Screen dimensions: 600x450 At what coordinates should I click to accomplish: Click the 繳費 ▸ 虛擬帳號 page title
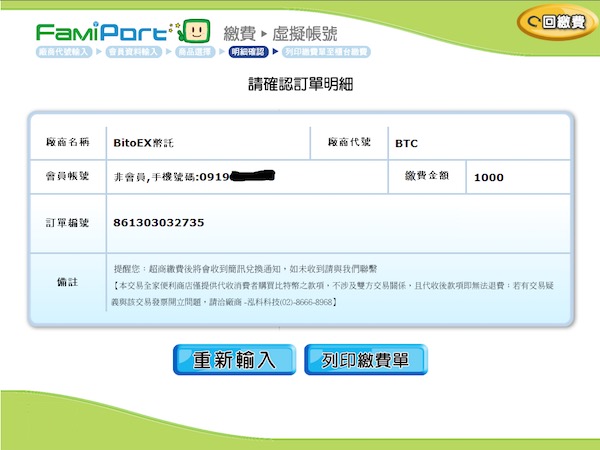click(280, 34)
